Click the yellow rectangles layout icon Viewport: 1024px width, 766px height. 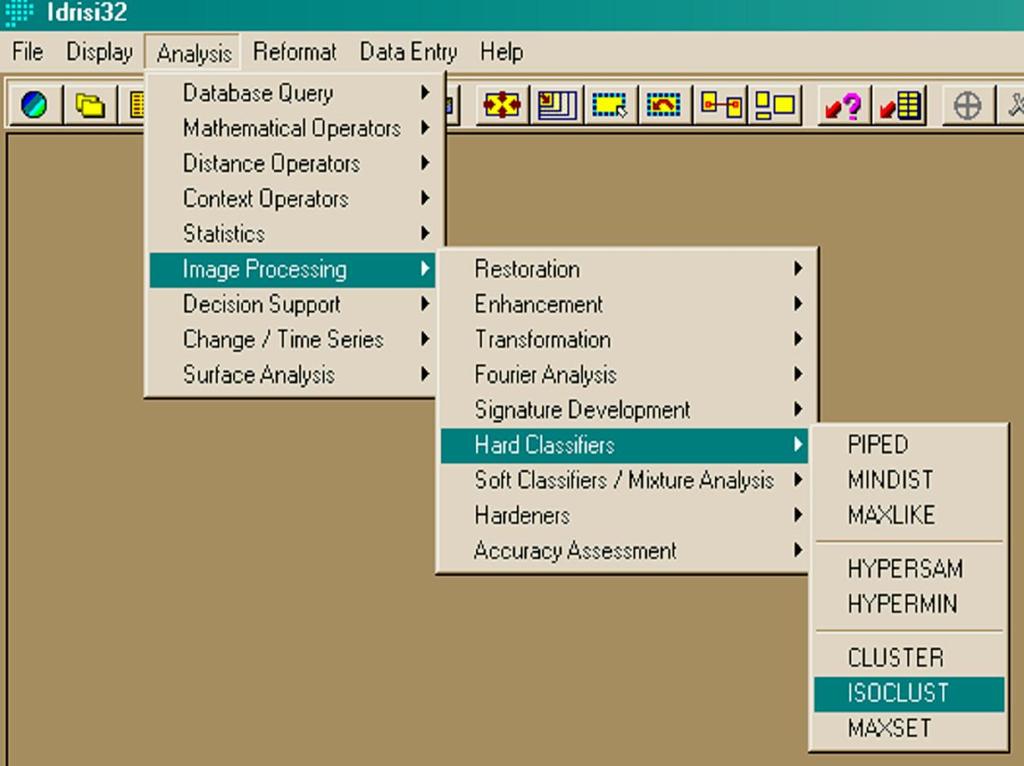coord(775,104)
